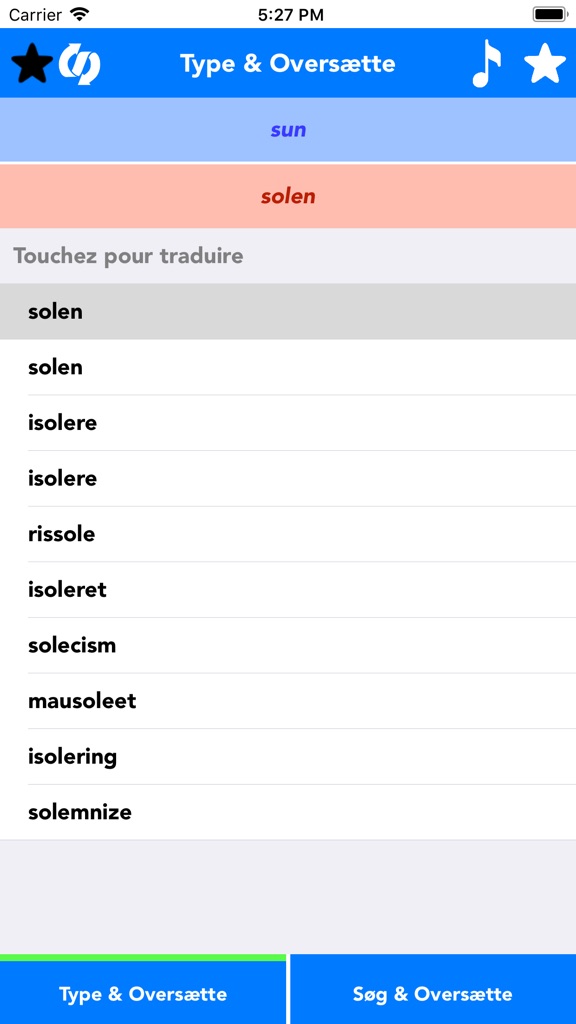The height and width of the screenshot is (1024, 576).
Task: Tap the red translation 'solen'
Action: click(288, 196)
